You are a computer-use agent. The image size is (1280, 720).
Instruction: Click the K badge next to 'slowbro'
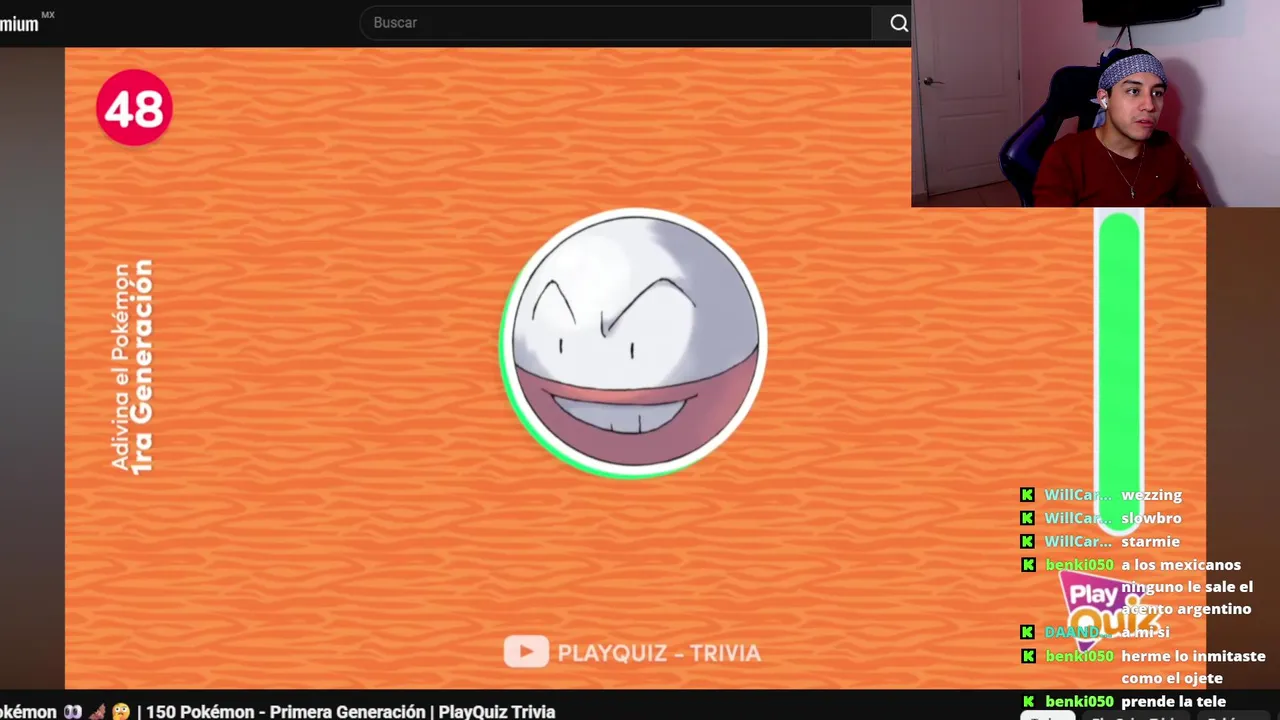coord(1027,518)
